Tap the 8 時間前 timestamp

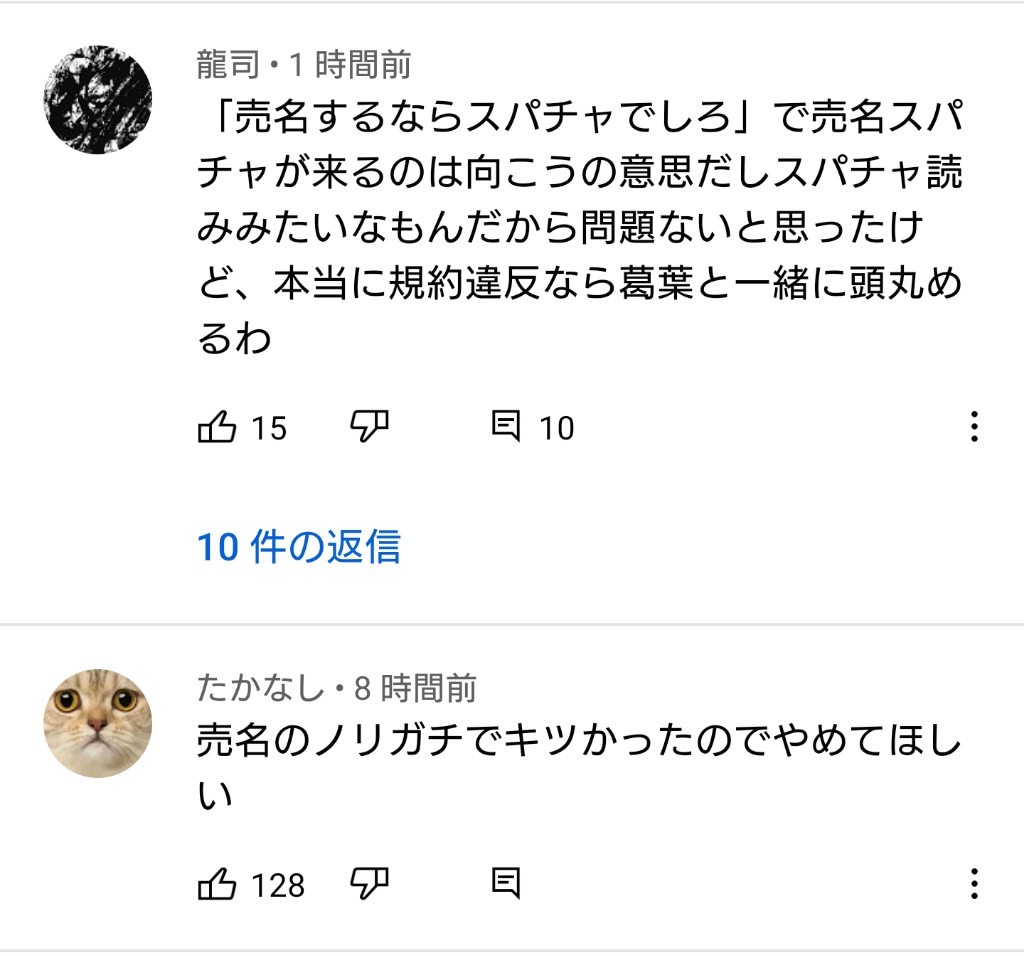click(x=415, y=688)
